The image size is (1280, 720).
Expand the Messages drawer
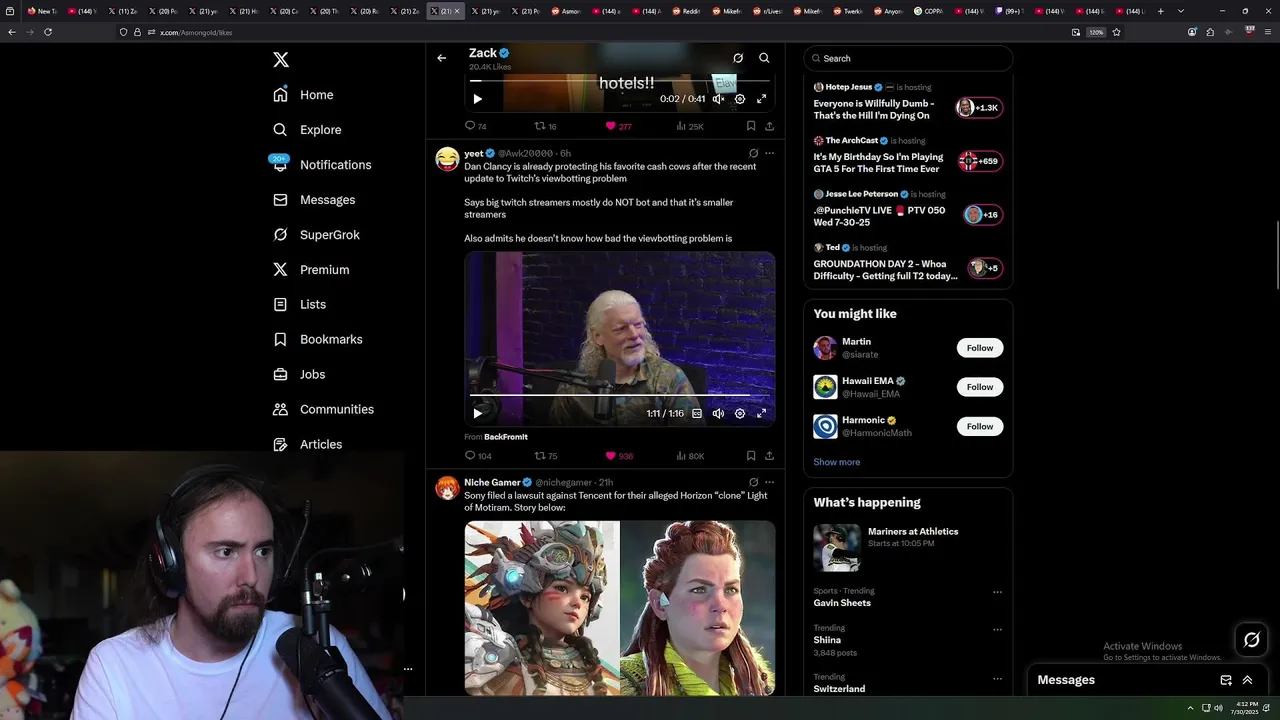point(1247,680)
